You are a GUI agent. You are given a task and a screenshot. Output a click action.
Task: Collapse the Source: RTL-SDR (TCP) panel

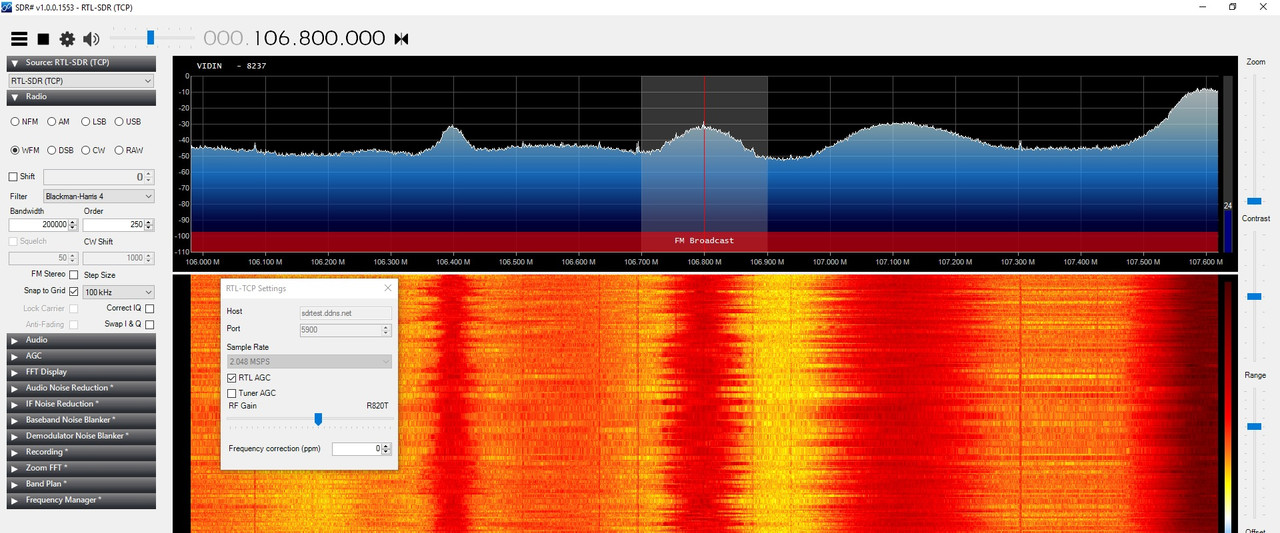(x=81, y=63)
